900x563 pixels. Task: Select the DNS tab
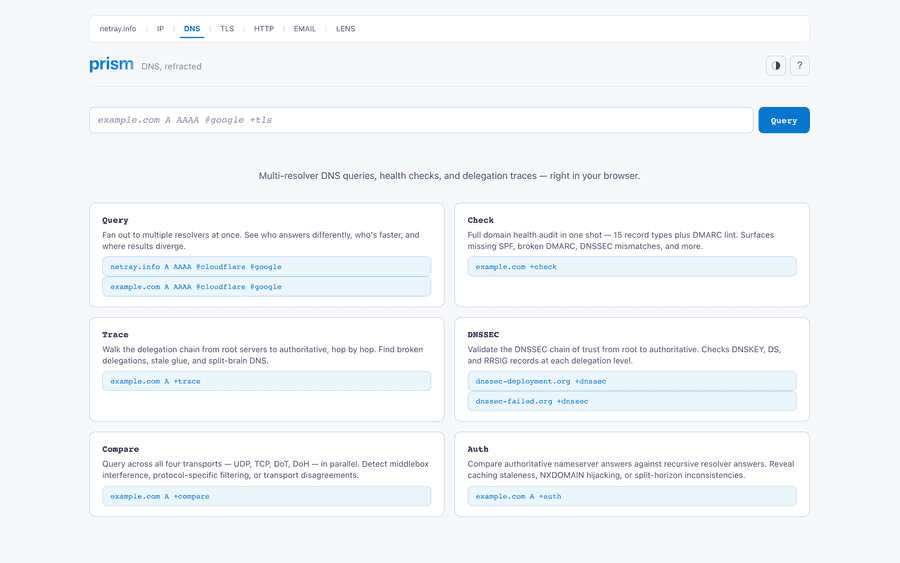192,29
